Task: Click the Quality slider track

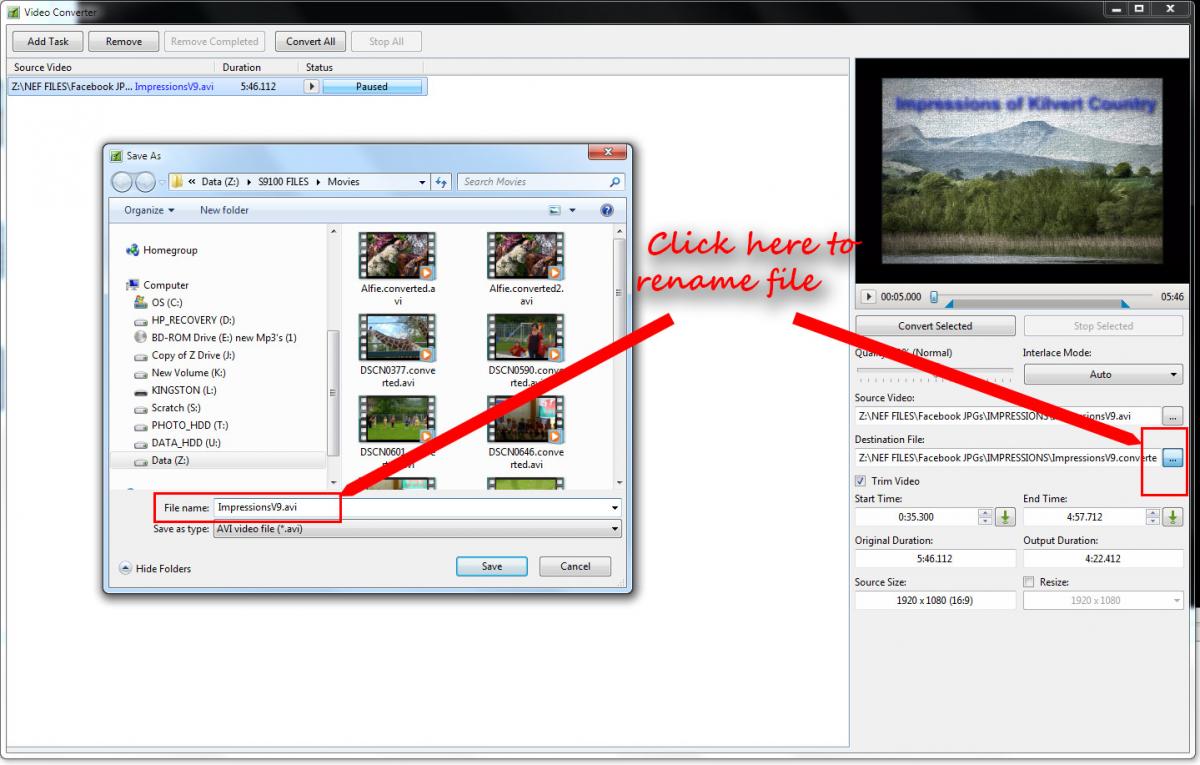Action: click(935, 370)
